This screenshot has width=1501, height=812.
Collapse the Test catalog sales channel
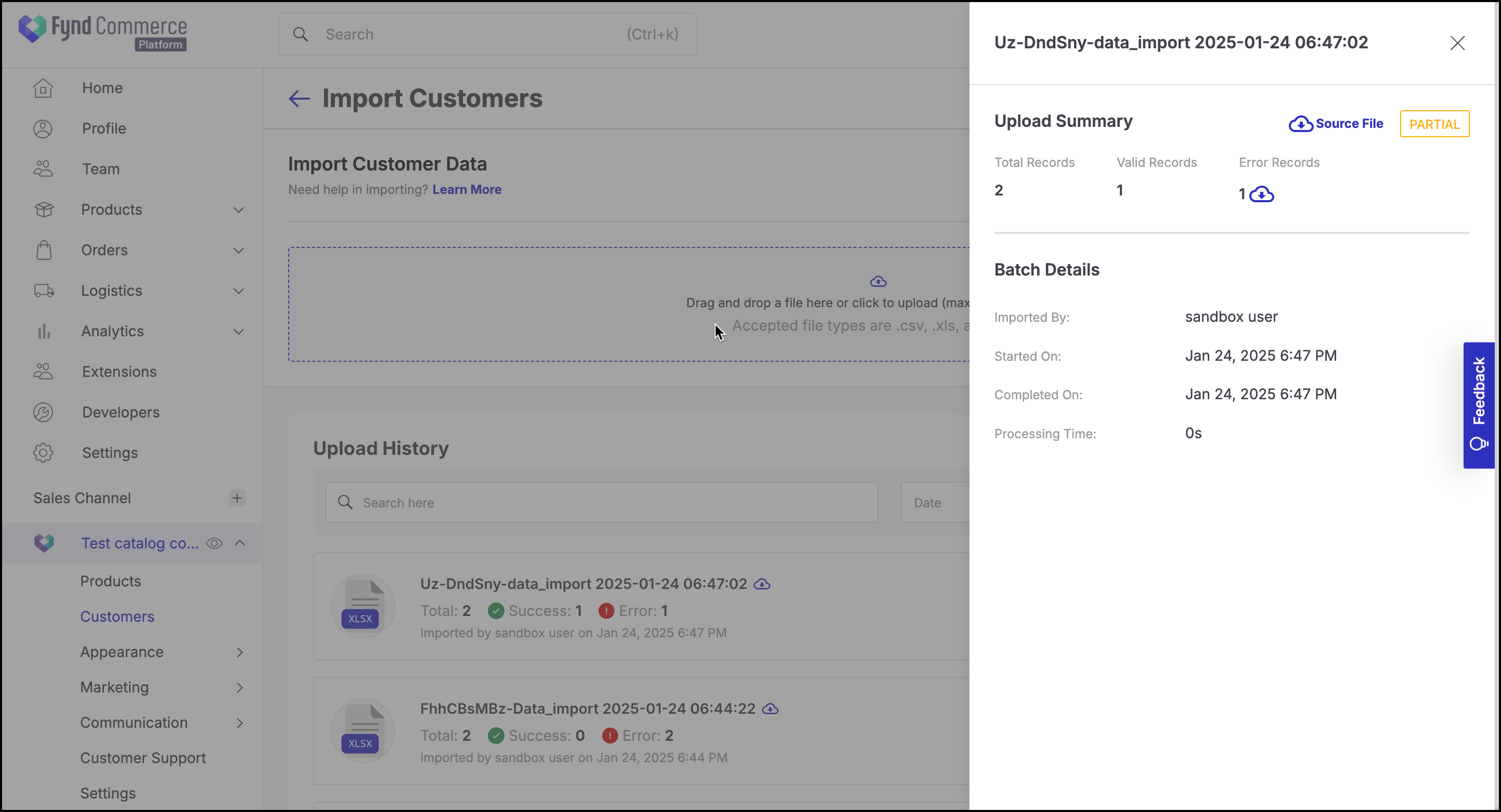[239, 543]
